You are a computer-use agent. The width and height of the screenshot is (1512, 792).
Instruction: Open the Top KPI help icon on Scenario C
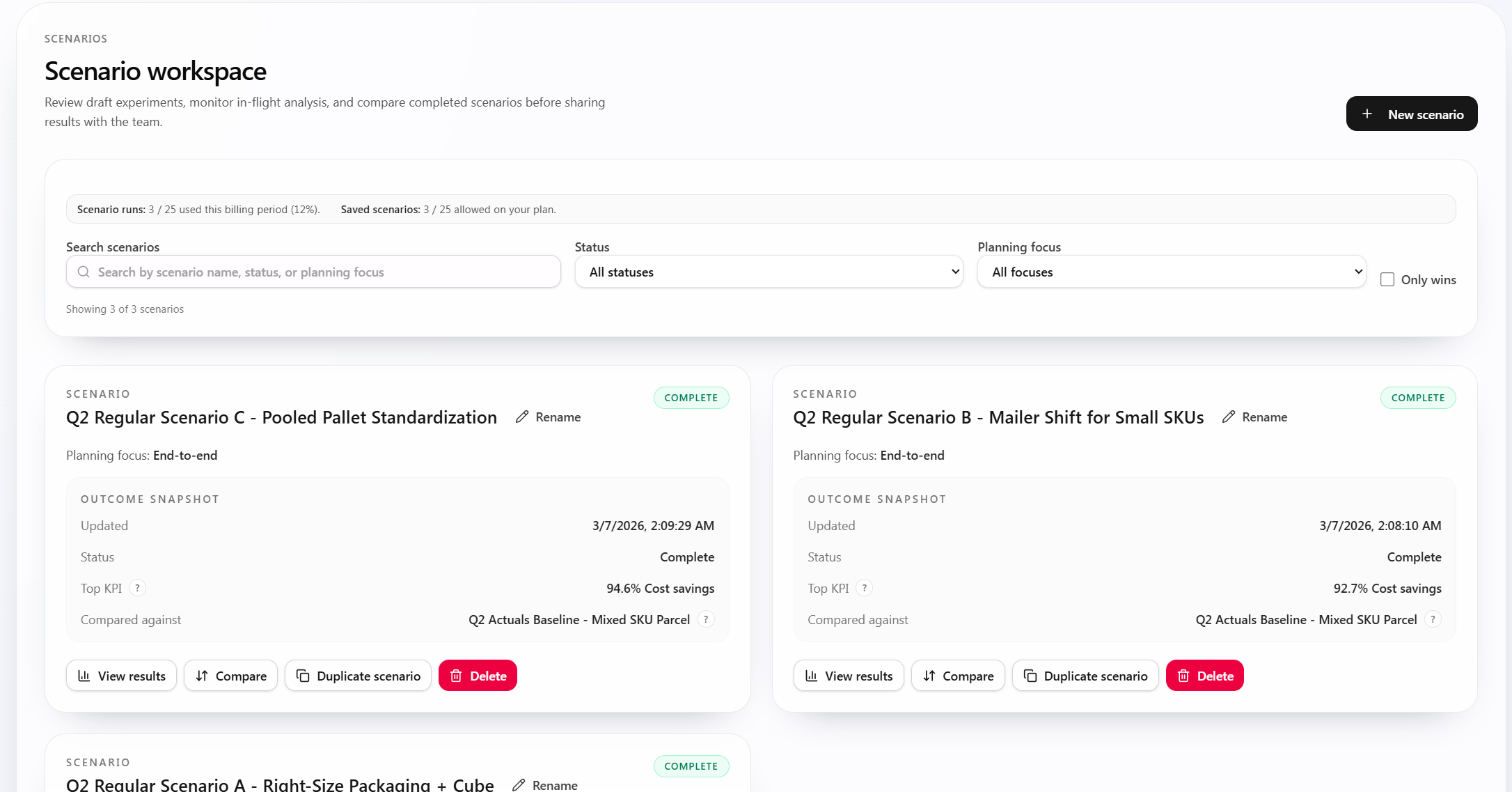(137, 588)
